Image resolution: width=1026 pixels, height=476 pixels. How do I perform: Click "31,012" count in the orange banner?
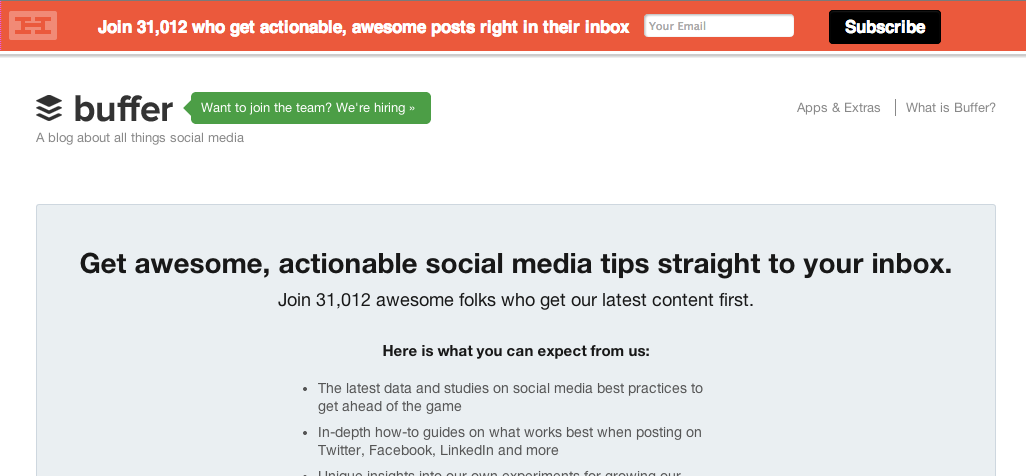click(x=162, y=27)
